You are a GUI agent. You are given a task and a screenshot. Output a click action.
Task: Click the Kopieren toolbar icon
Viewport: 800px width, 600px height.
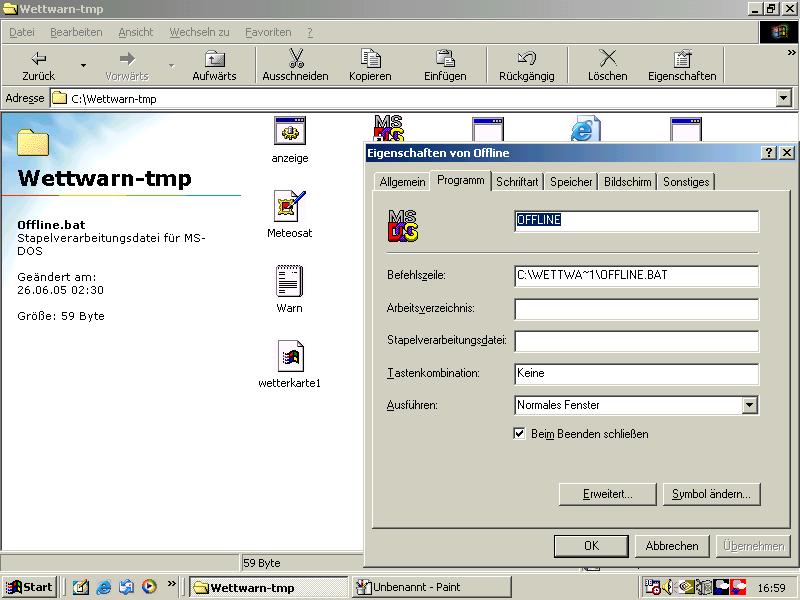370,59
